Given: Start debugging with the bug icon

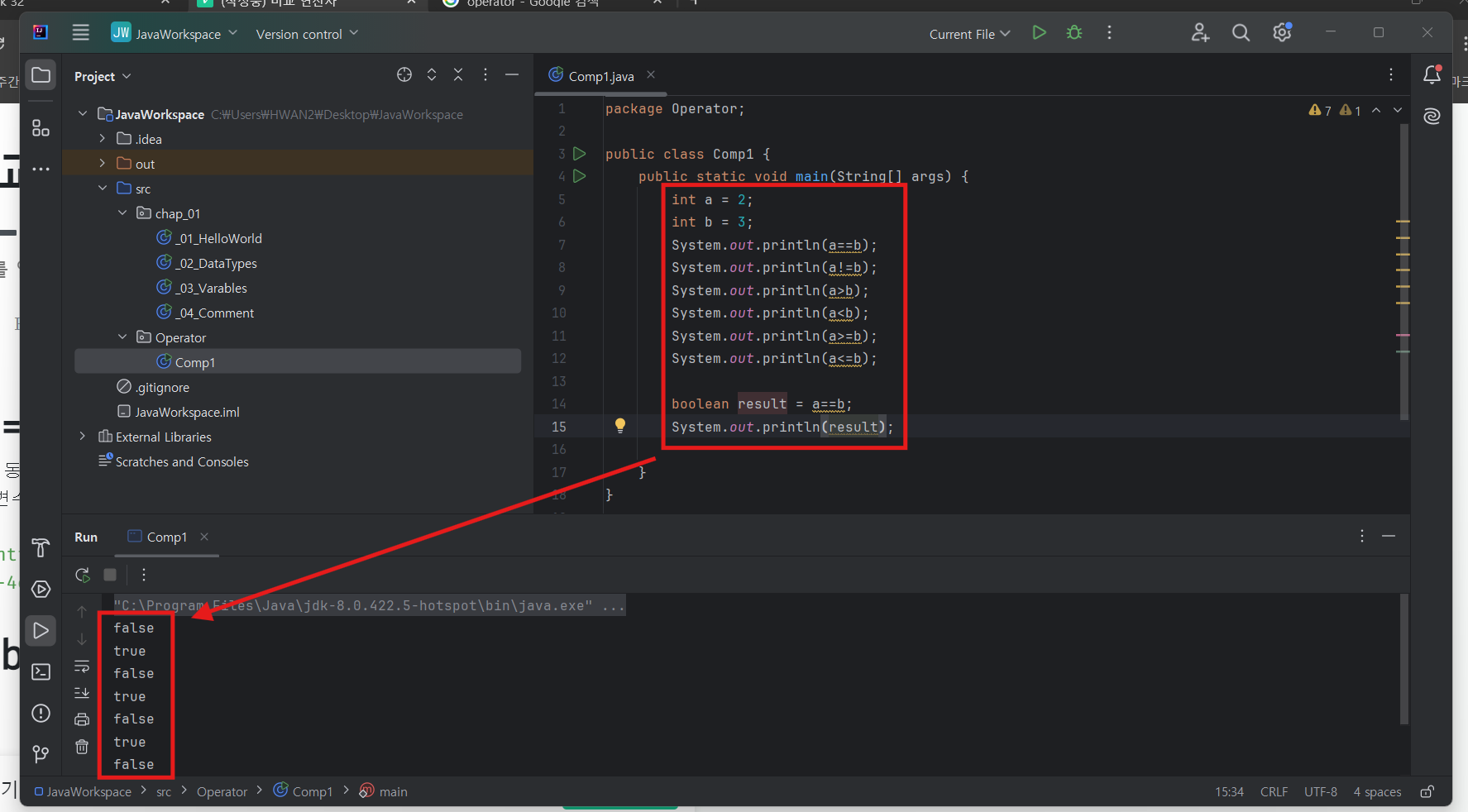Looking at the screenshot, I should point(1074,33).
